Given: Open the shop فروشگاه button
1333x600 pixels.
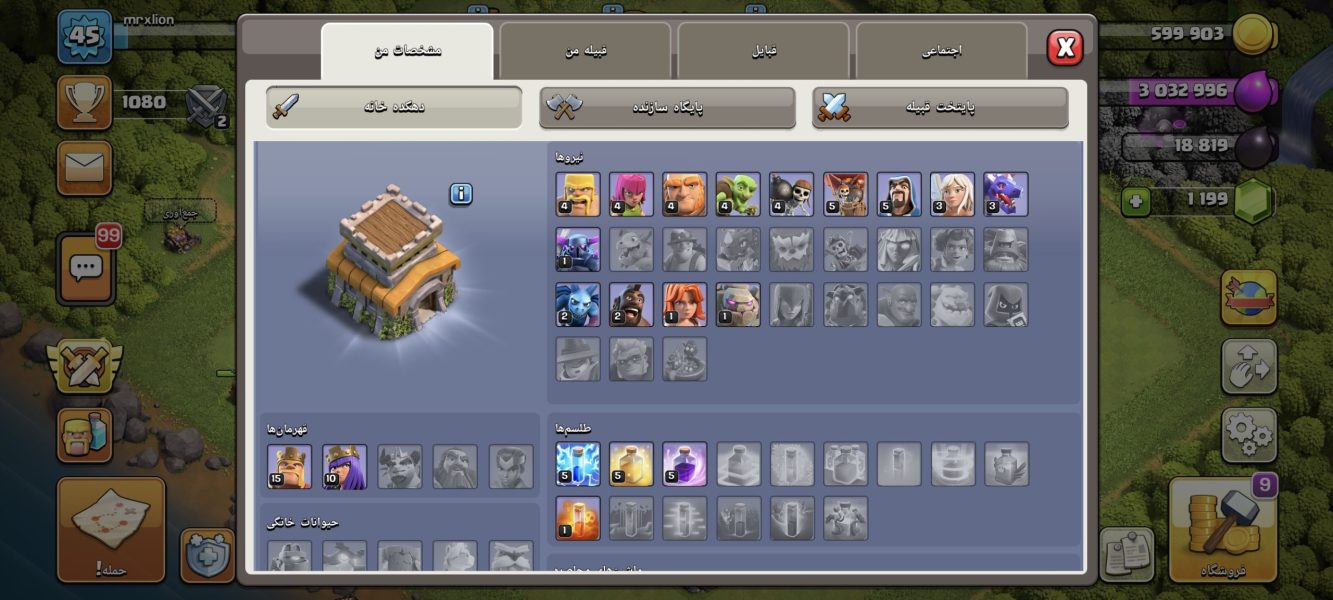Looking at the screenshot, I should tap(1222, 530).
